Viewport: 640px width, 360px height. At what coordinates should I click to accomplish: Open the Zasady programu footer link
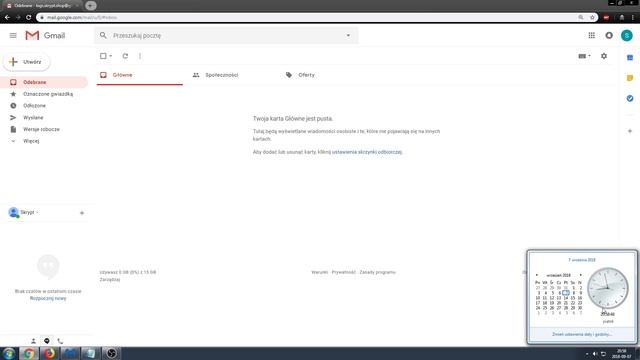[x=378, y=272]
